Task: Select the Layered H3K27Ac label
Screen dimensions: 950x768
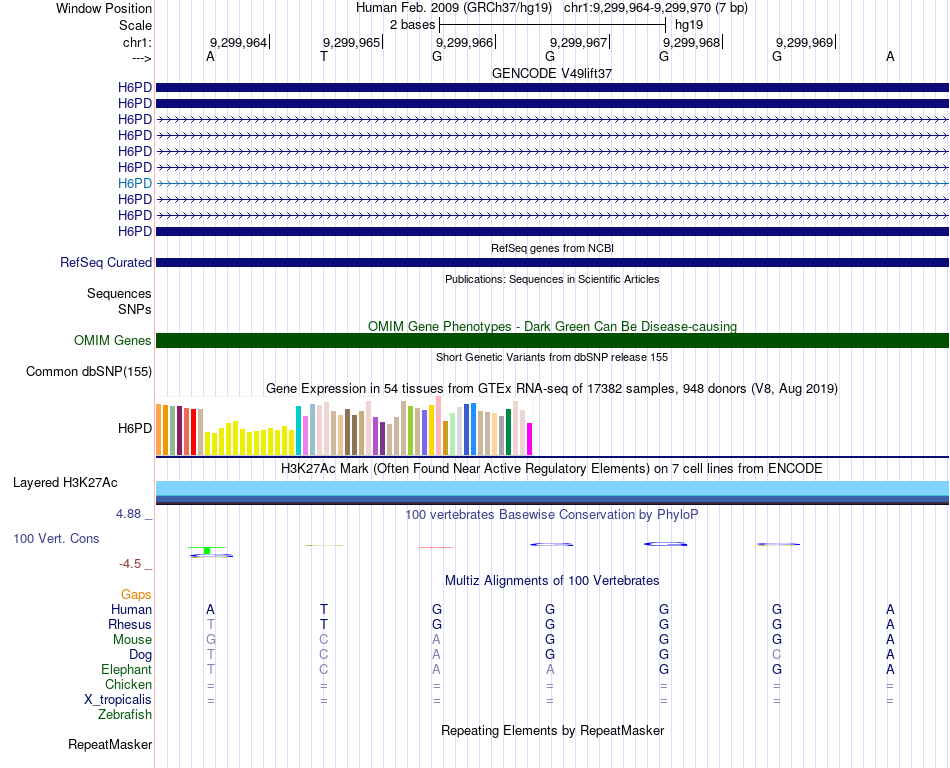Action: click(x=65, y=483)
